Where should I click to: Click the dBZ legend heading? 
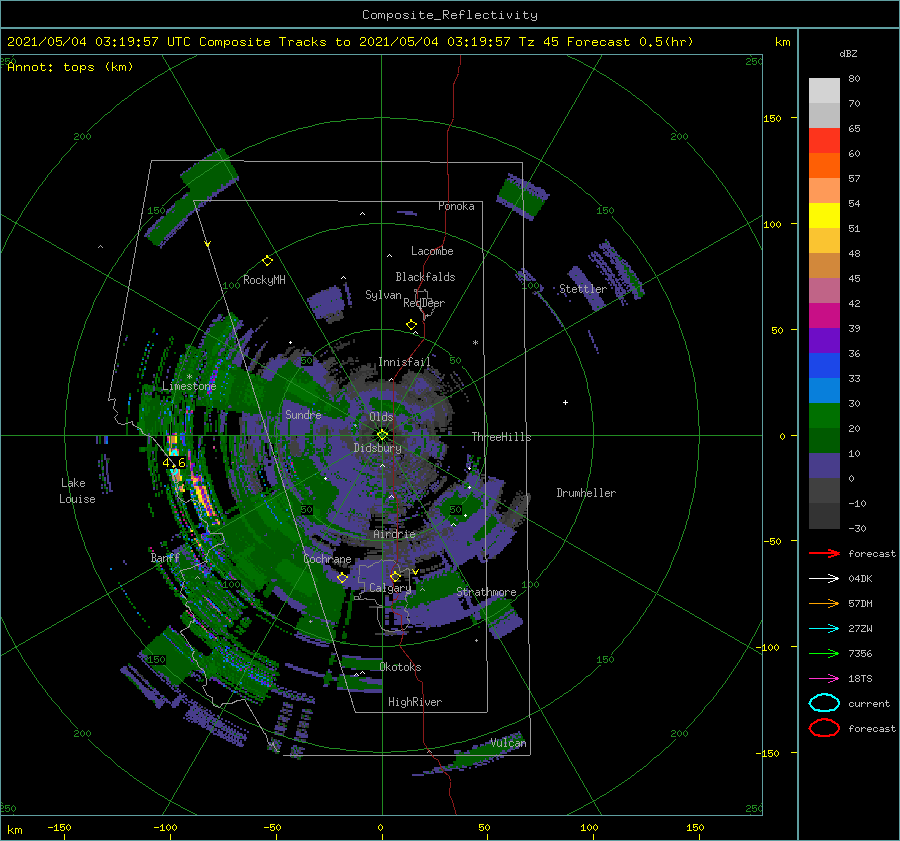pos(848,54)
